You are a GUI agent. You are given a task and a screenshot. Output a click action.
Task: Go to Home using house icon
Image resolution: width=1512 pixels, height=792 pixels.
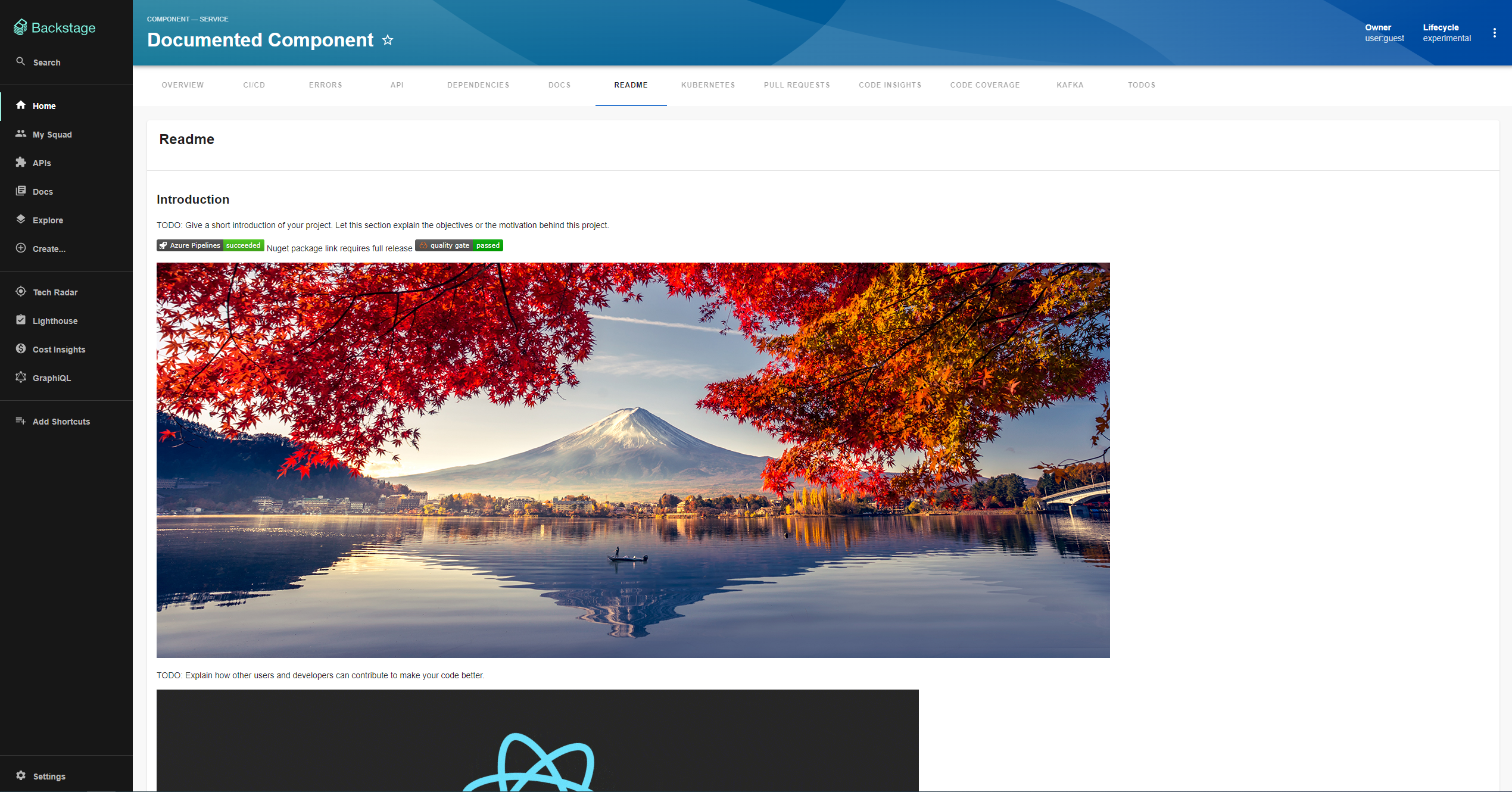21,105
